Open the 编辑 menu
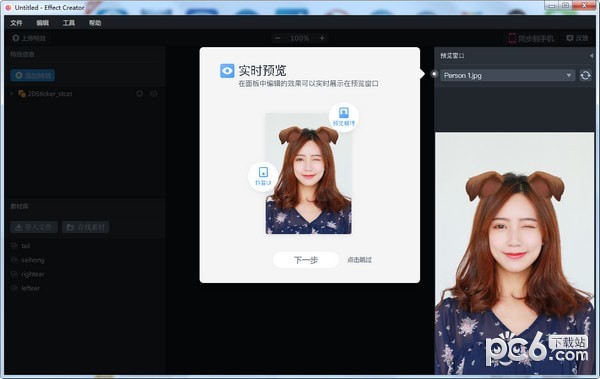Viewport: 600px width, 379px height. click(42, 23)
